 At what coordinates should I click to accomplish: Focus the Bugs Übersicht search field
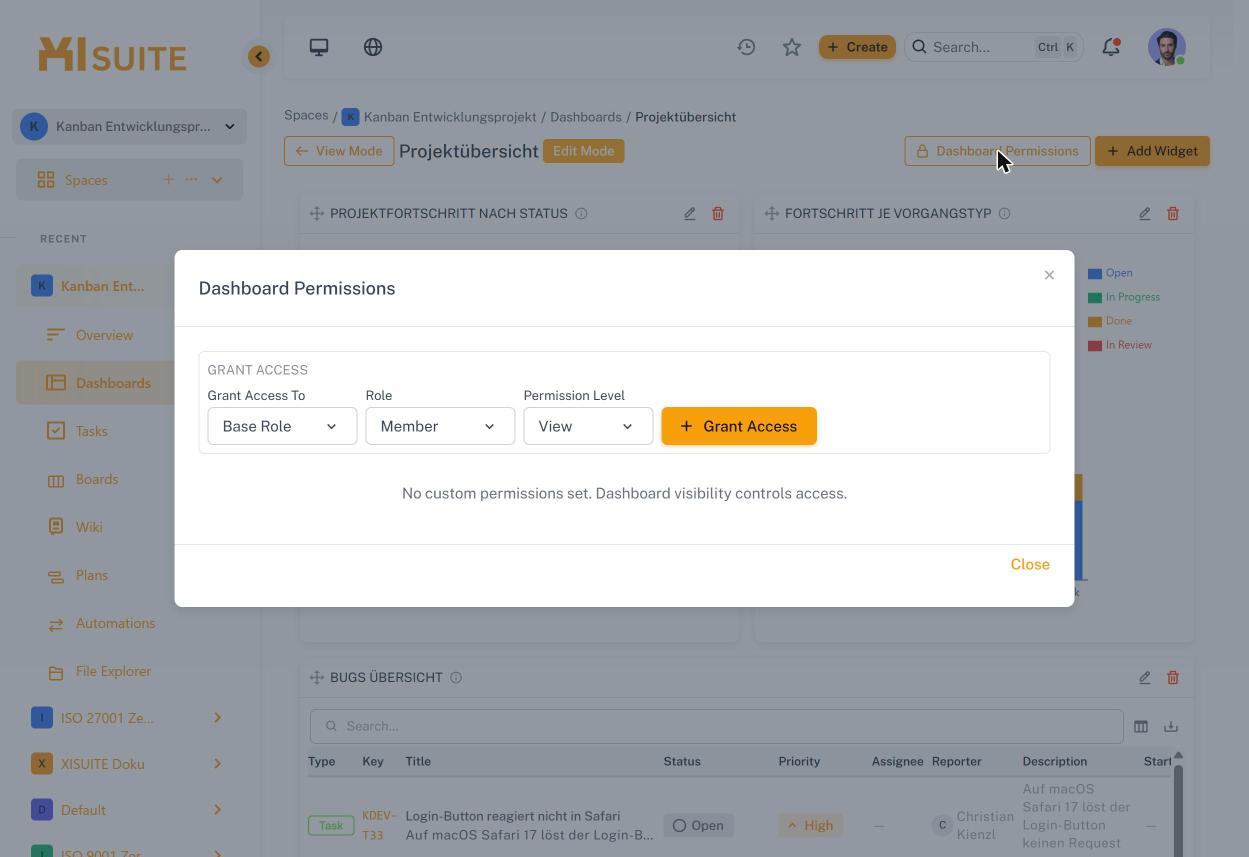coord(716,726)
